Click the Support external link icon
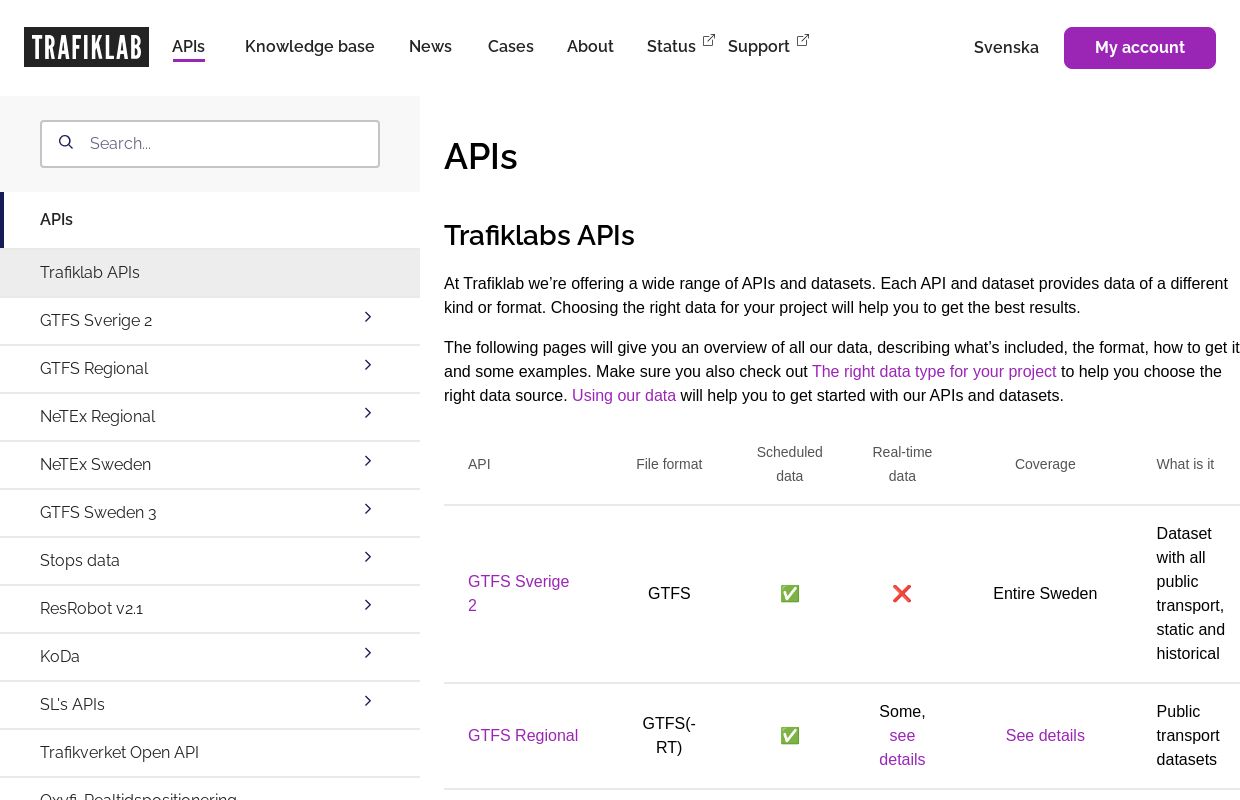1240x800 pixels. click(803, 40)
